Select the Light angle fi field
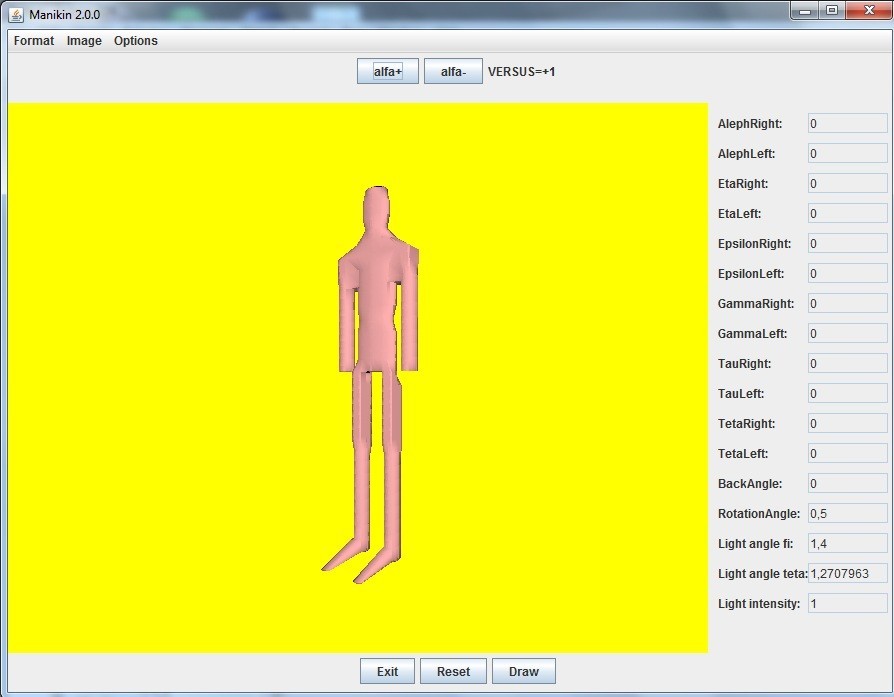This screenshot has height=697, width=894. (x=847, y=544)
